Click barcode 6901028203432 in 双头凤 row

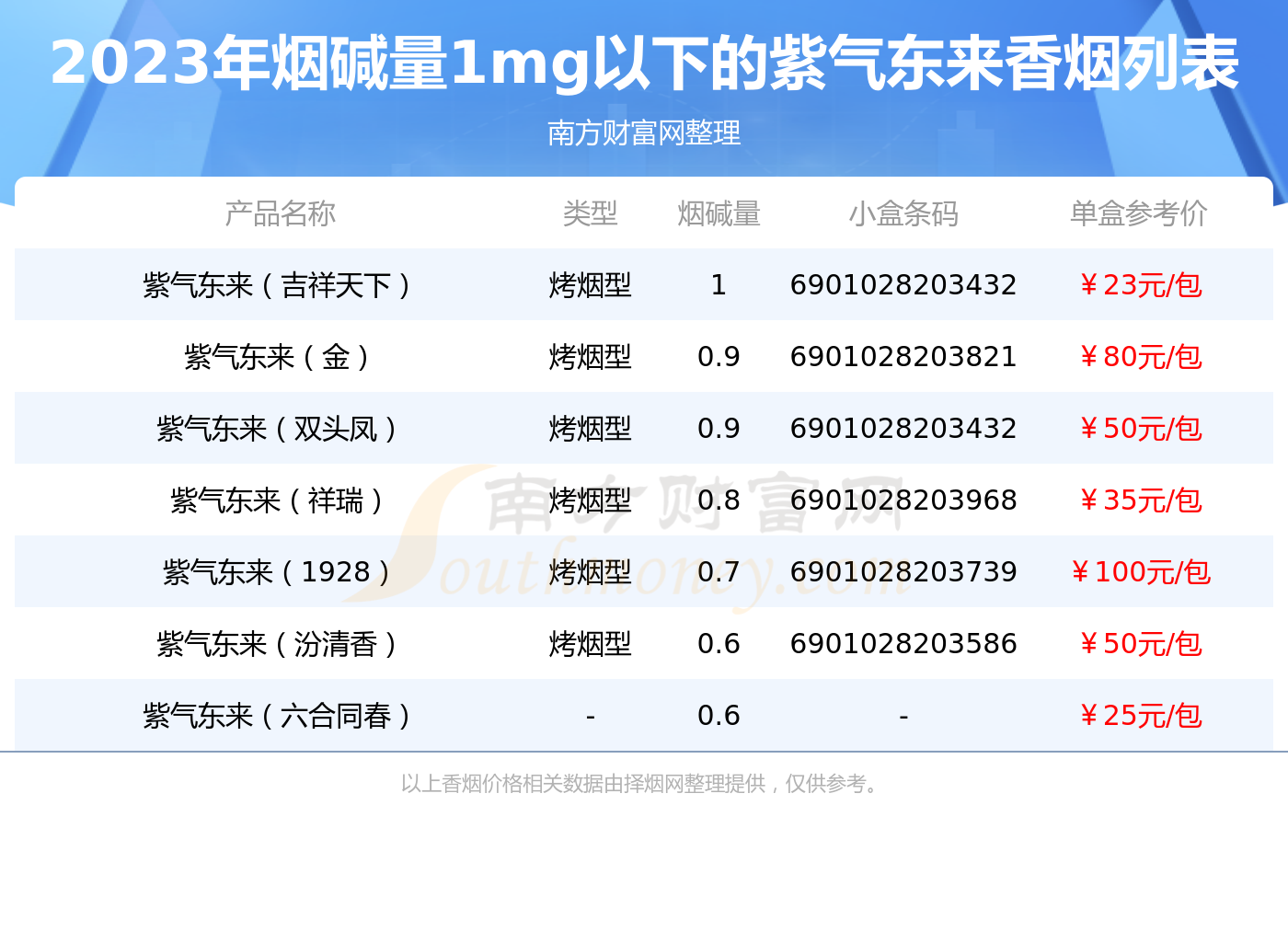click(x=903, y=429)
